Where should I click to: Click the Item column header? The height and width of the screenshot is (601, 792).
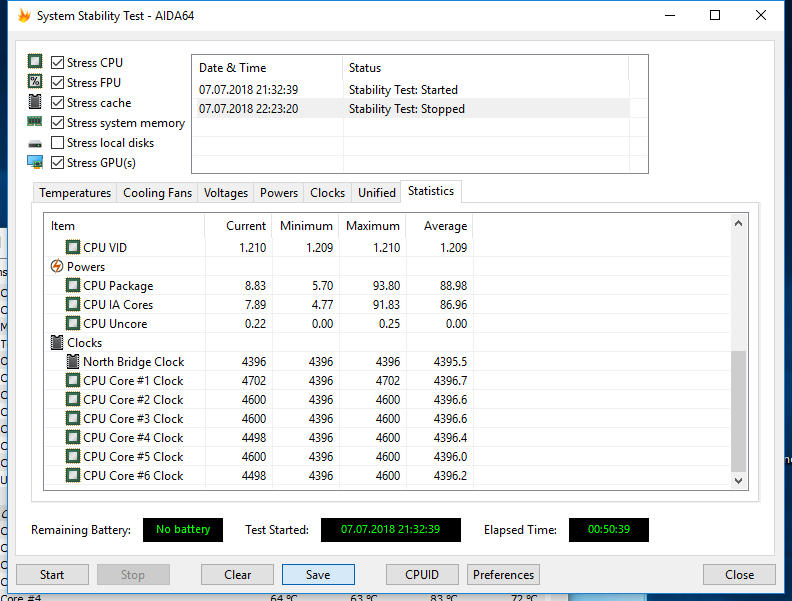tap(124, 226)
